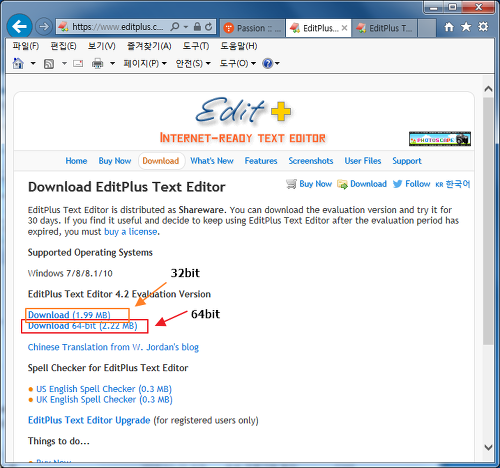Viewport: 500px width, 468px height.
Task: Refresh the page with reload icon
Action: click(x=209, y=27)
